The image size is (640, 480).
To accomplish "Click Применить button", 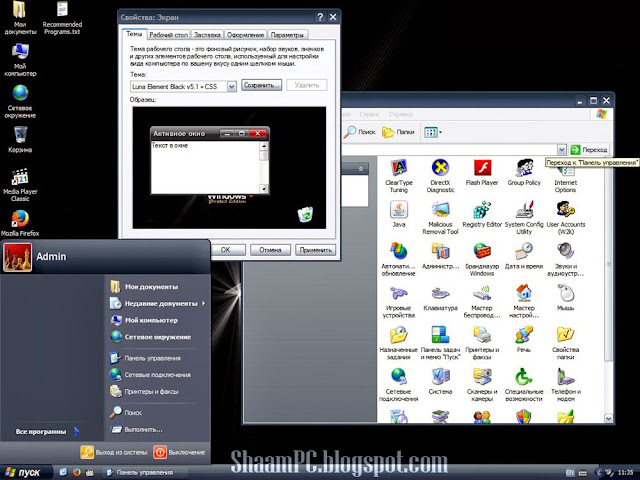I will [x=315, y=250].
